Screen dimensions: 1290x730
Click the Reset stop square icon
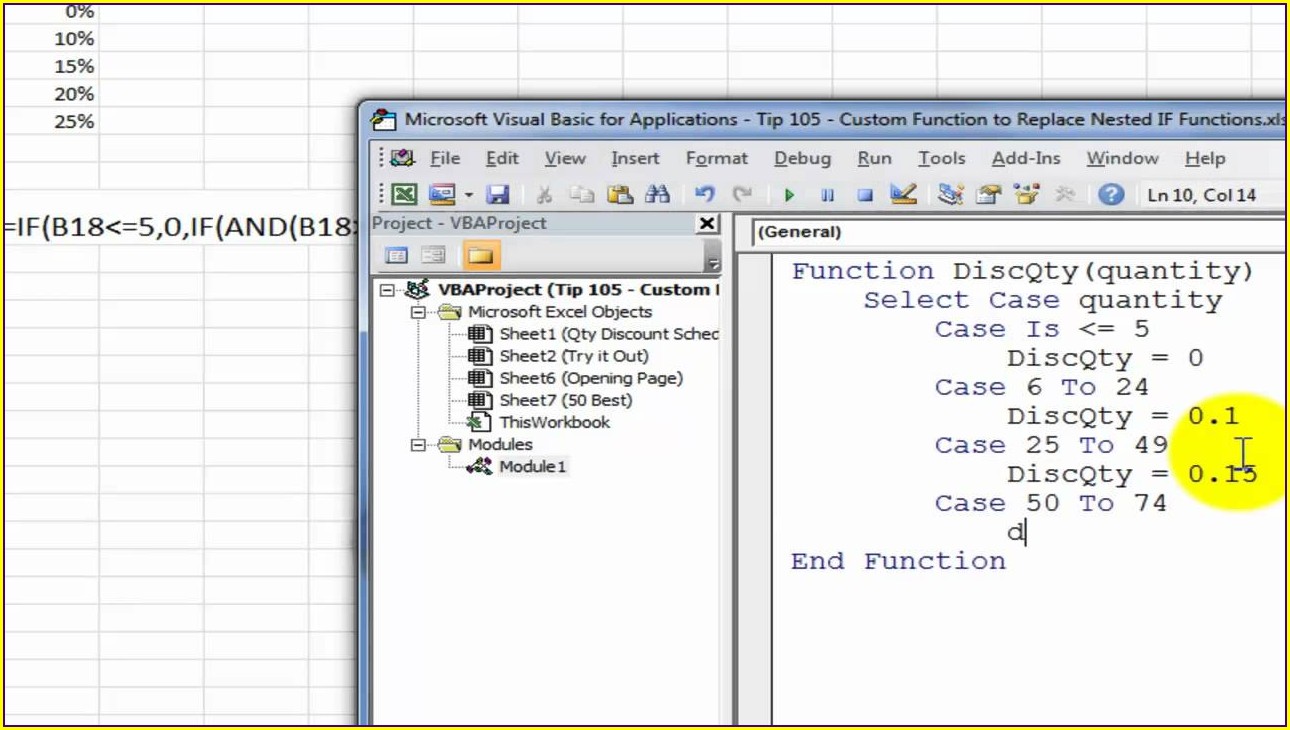click(865, 195)
